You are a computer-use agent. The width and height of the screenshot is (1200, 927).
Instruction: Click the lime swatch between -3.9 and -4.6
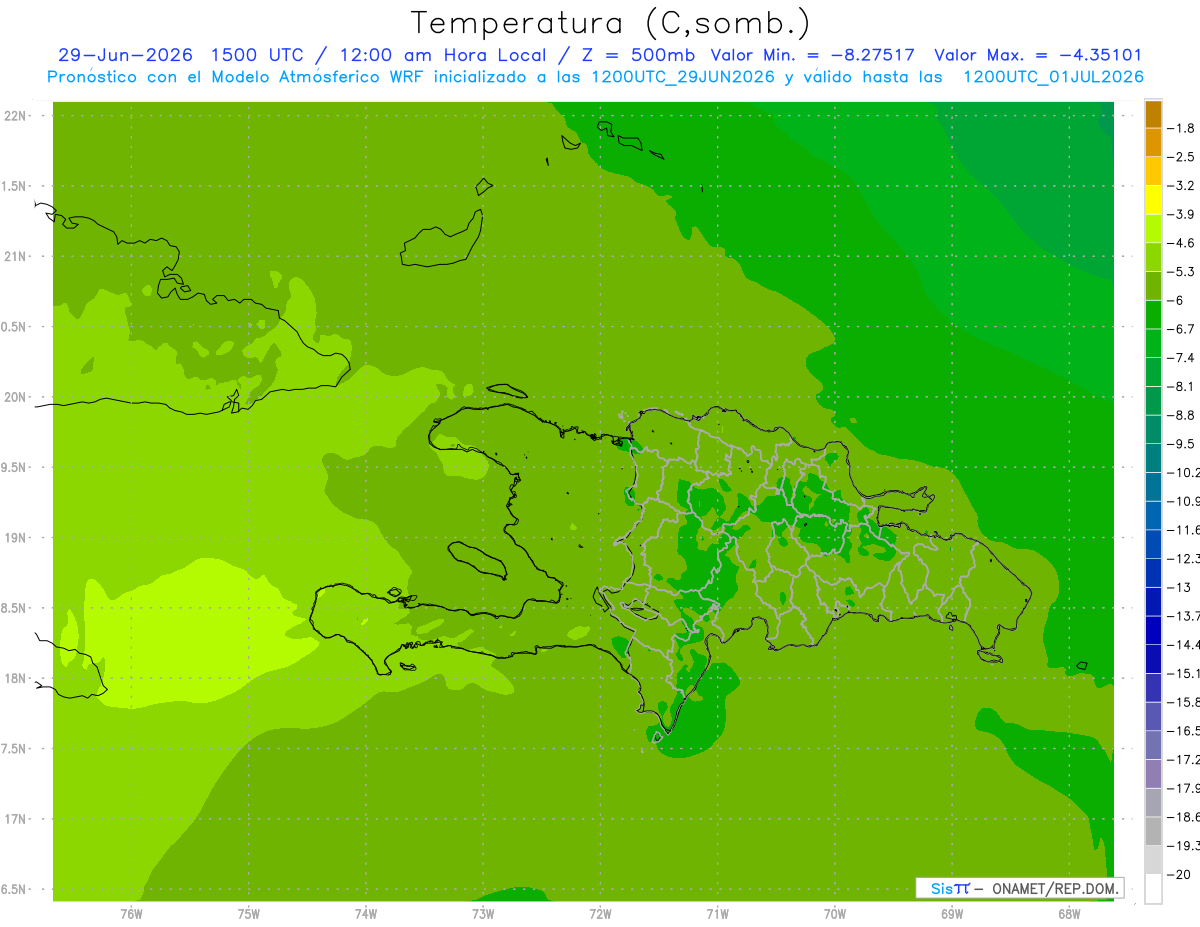coord(1153,228)
